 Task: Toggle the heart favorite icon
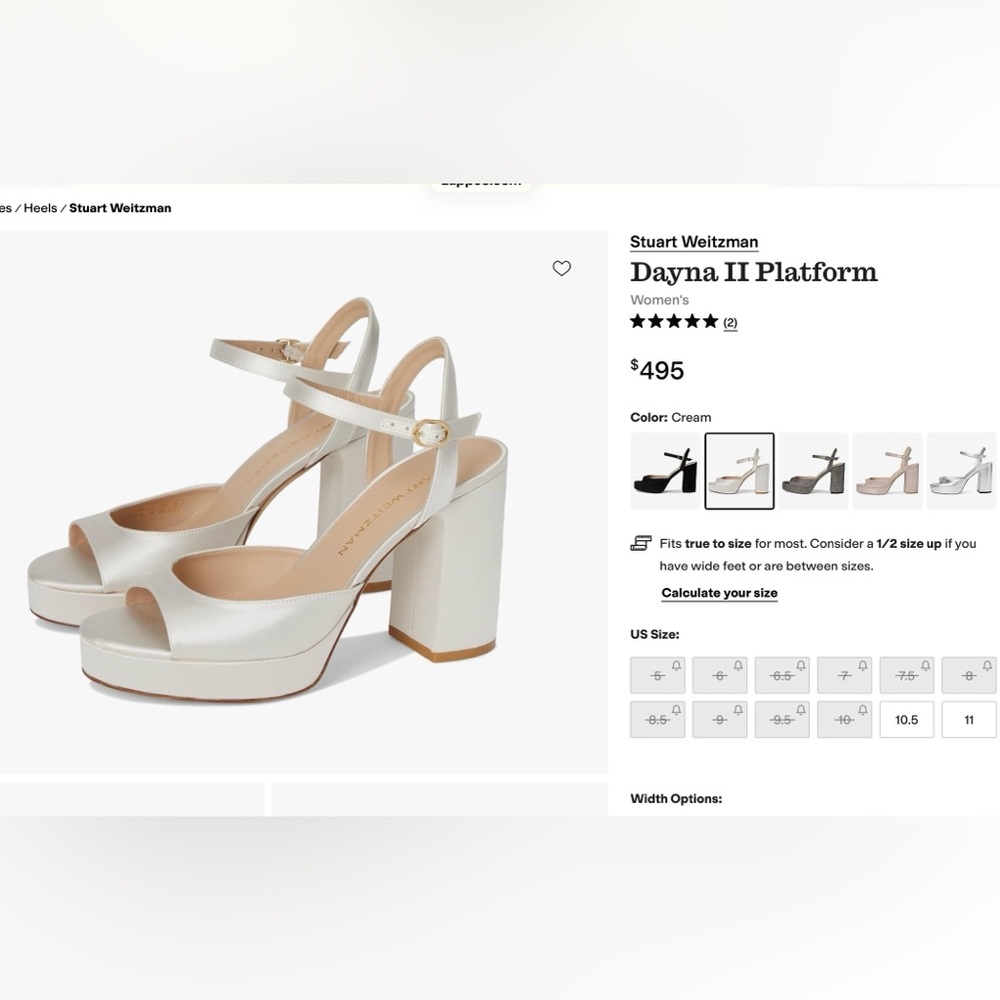pyautogui.click(x=561, y=268)
